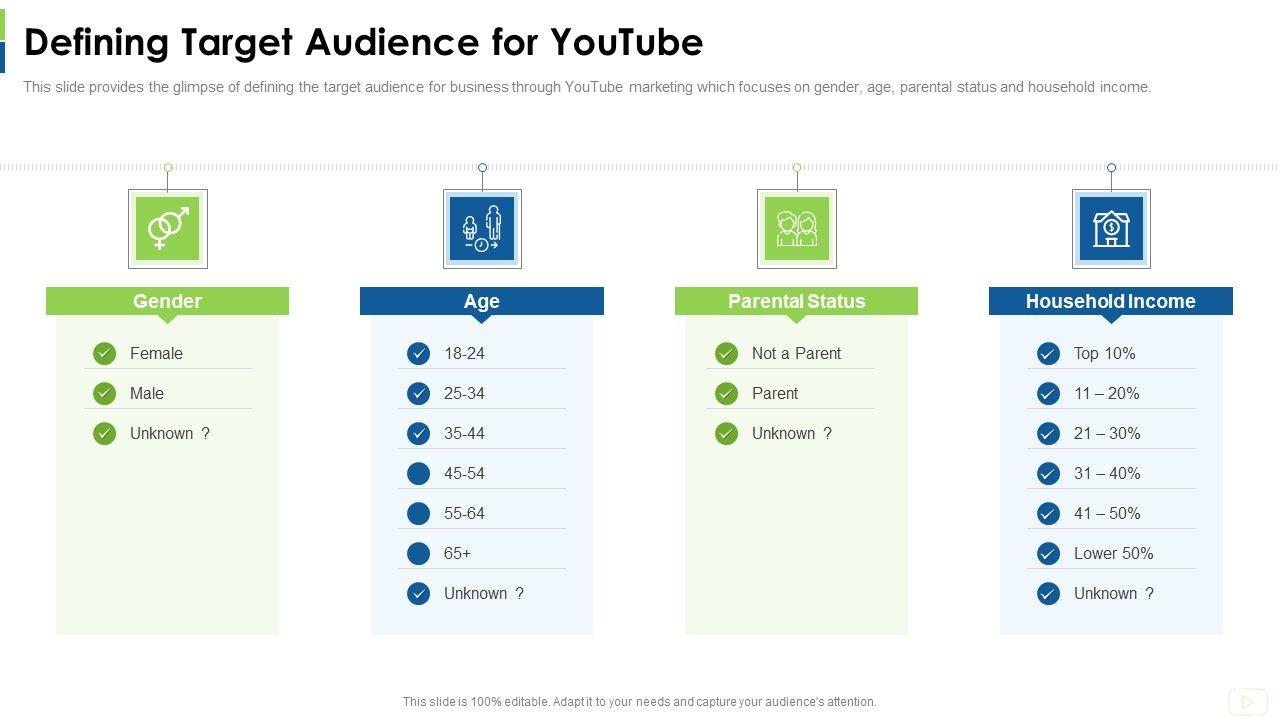Image resolution: width=1280 pixels, height=720 pixels.
Task: Select the age group people icon
Action: (x=482, y=229)
